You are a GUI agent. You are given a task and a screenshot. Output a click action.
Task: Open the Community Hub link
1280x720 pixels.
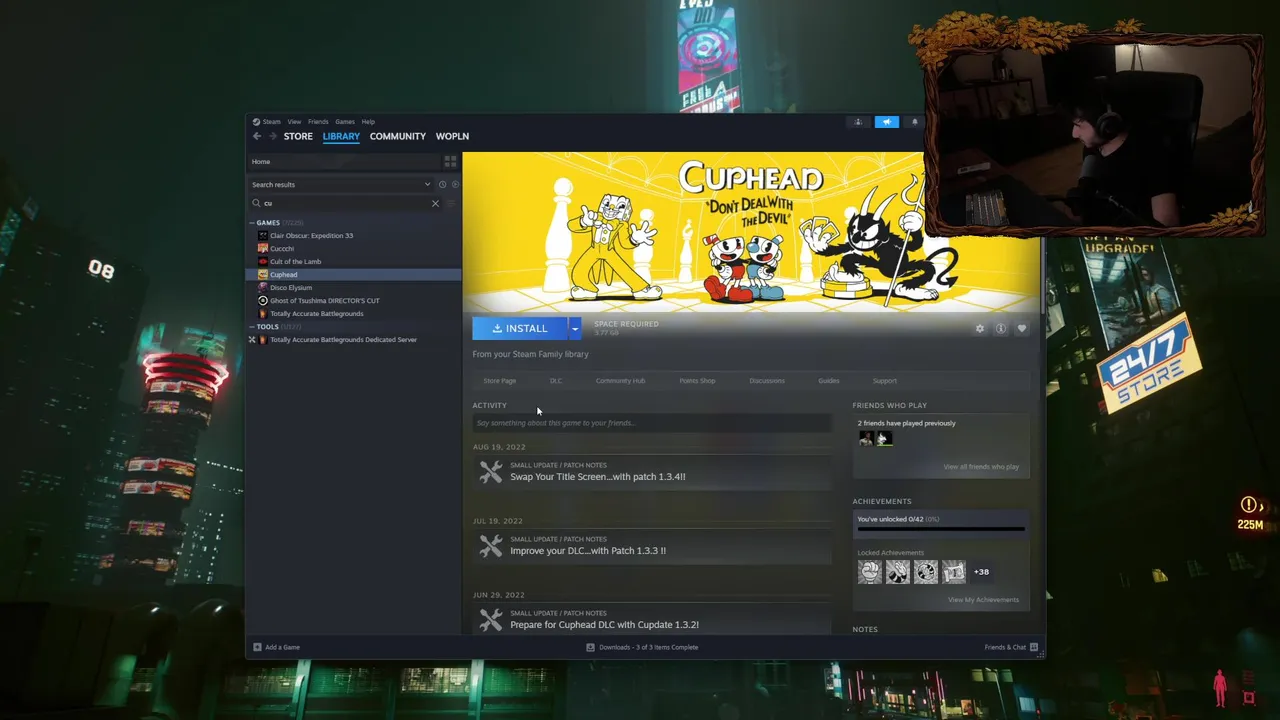(x=620, y=381)
